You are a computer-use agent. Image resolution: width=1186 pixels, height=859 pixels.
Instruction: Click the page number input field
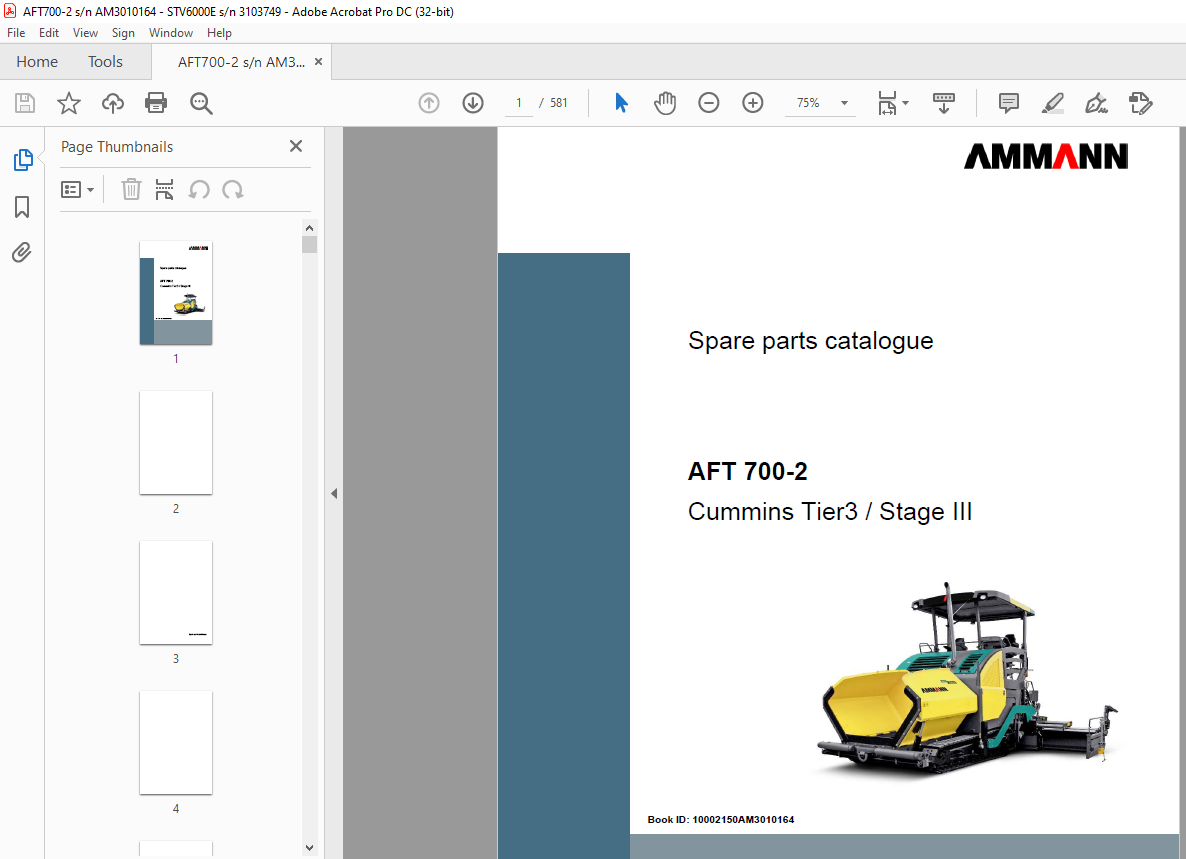coord(519,103)
